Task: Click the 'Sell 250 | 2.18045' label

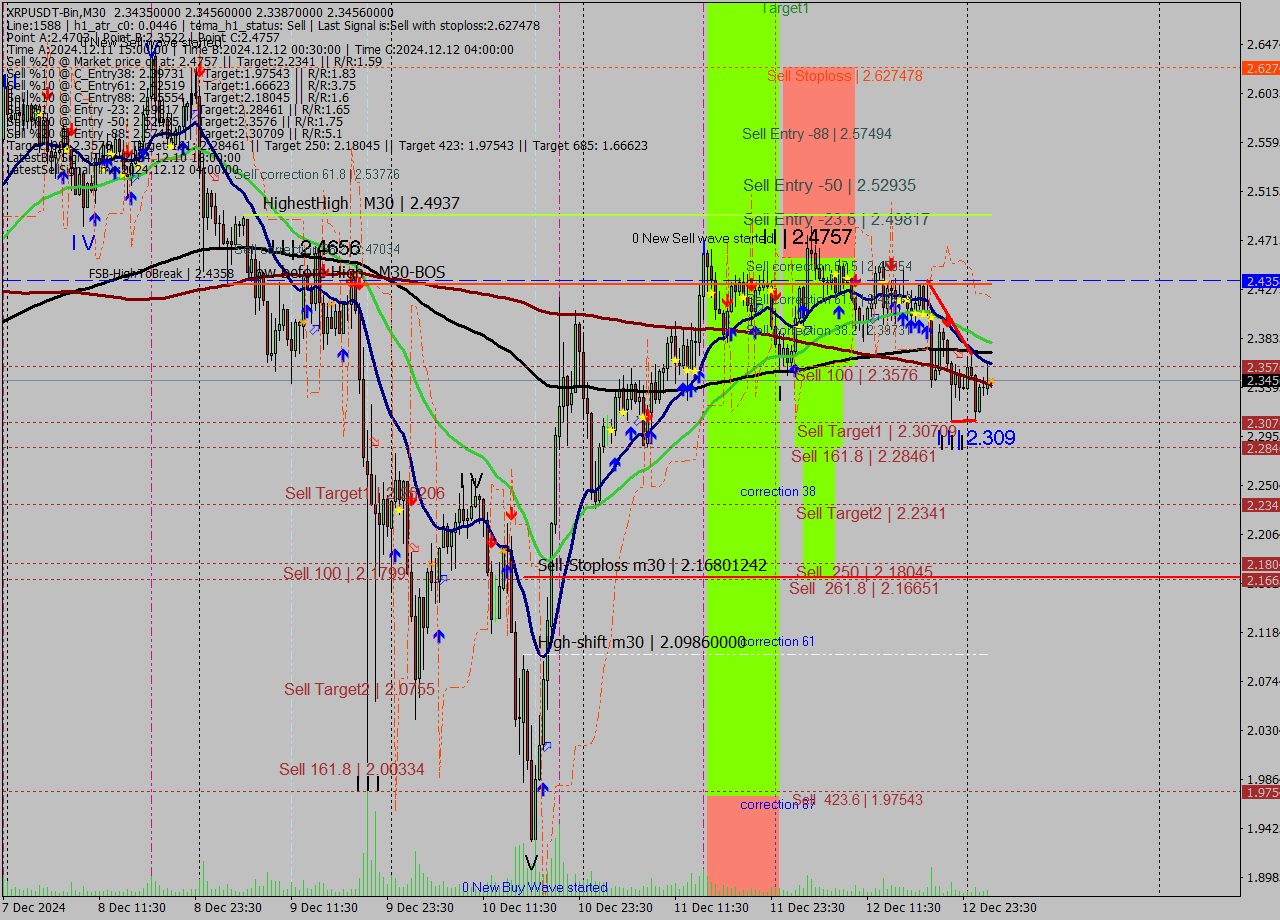Action: 864,572
